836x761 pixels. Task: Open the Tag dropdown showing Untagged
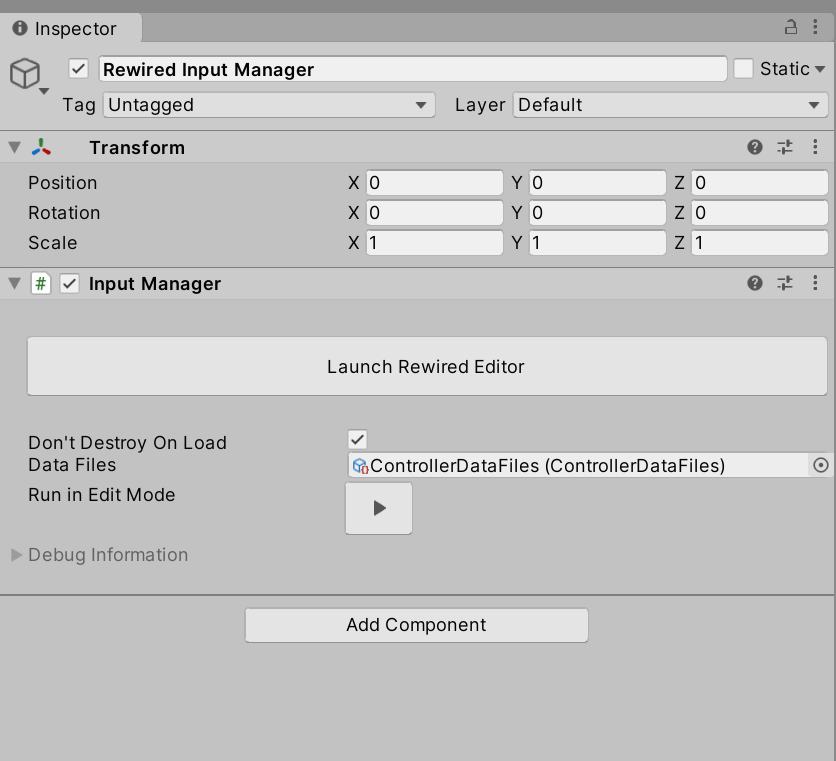click(269, 105)
